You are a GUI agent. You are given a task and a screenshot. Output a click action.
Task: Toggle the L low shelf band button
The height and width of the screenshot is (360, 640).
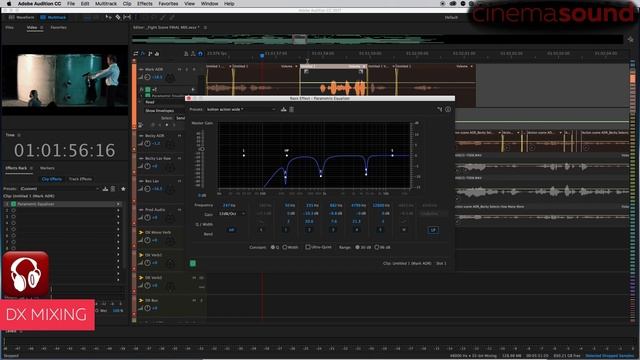262,230
